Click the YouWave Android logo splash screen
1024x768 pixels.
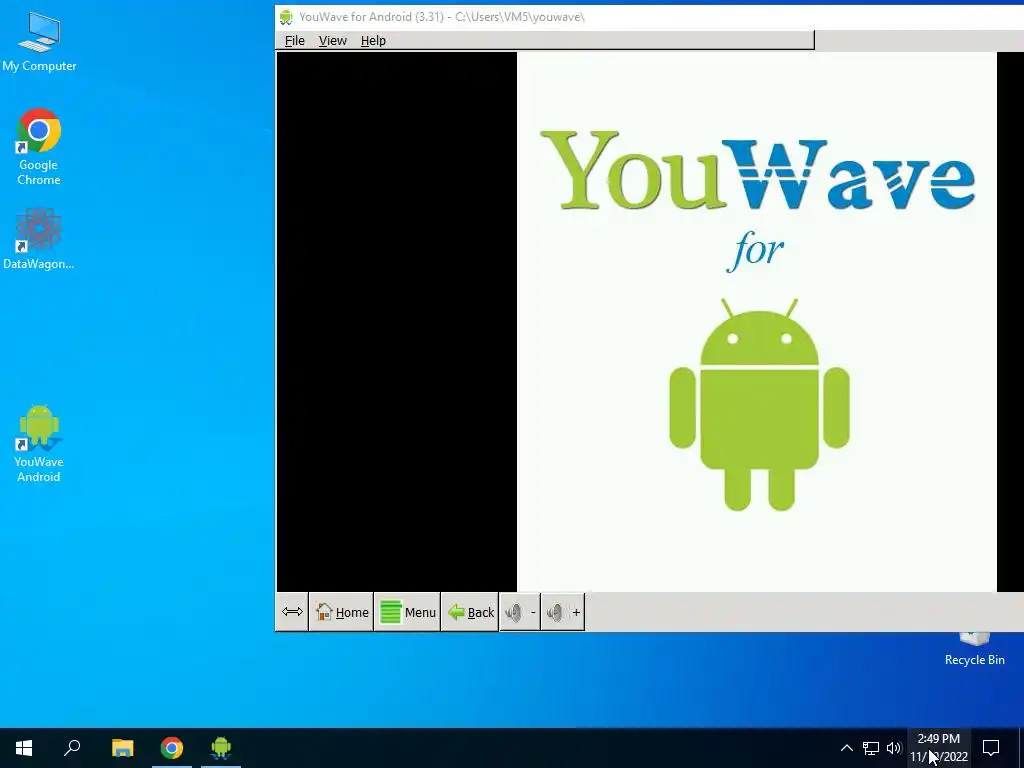pos(757,322)
